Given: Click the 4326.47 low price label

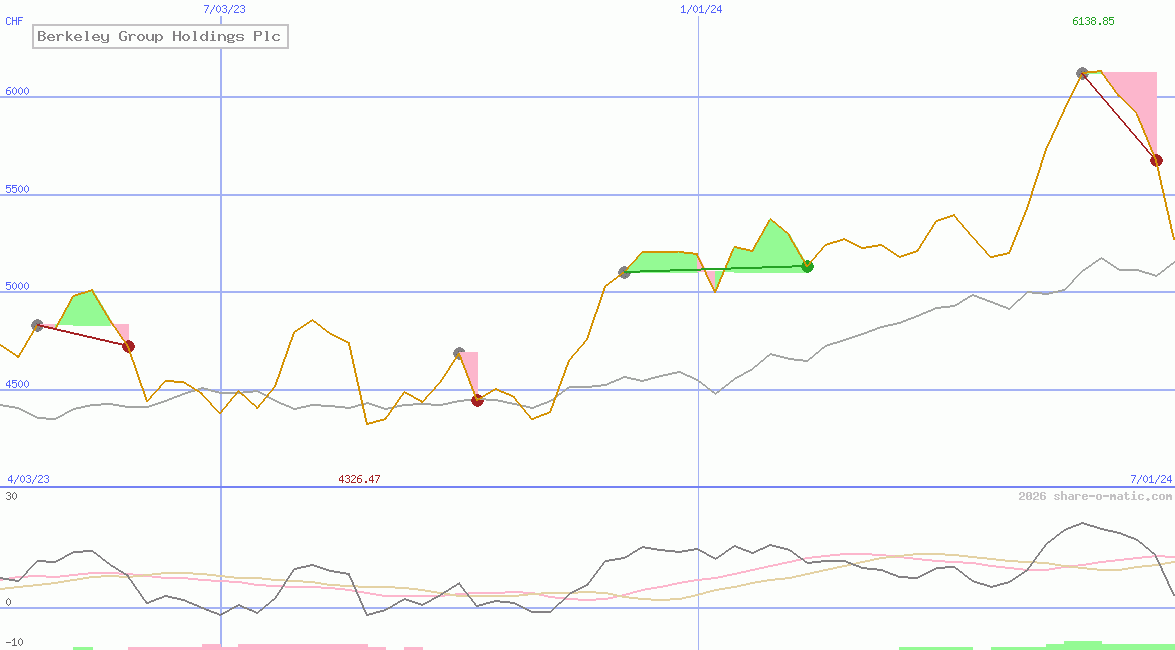Looking at the screenshot, I should (360, 479).
